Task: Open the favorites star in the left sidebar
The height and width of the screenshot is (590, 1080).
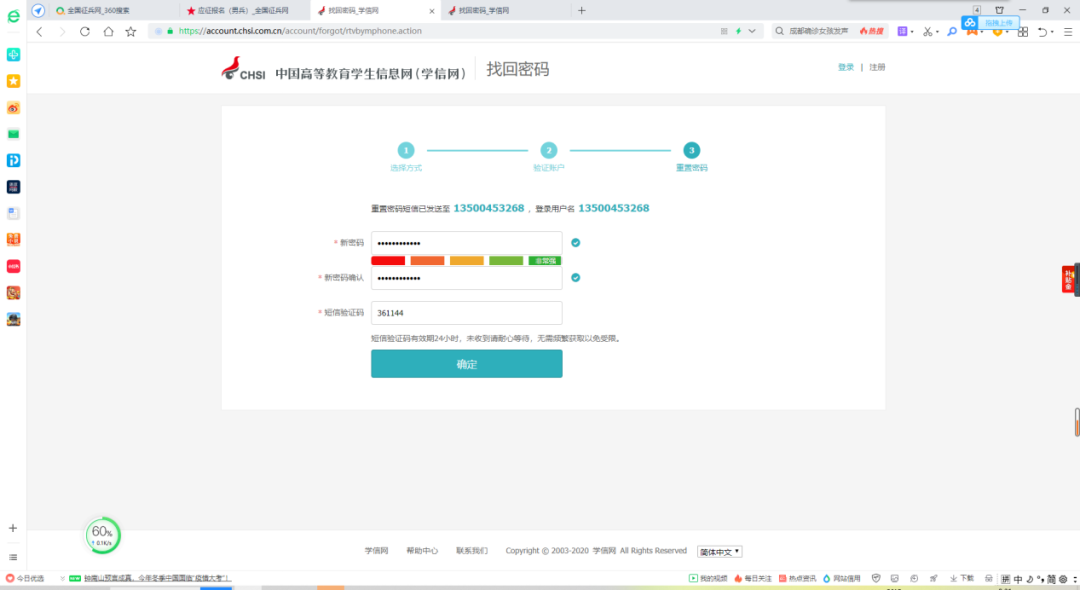Action: pos(13,81)
